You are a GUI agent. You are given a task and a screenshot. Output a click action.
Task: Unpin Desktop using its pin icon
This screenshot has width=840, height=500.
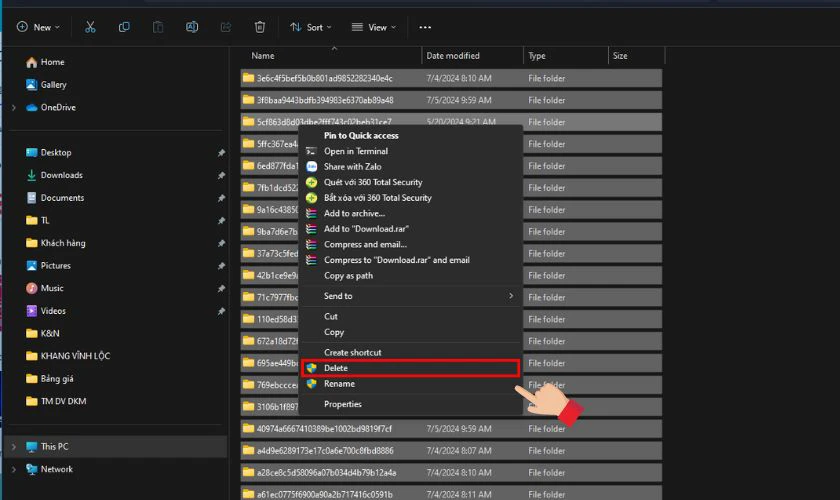[221, 153]
